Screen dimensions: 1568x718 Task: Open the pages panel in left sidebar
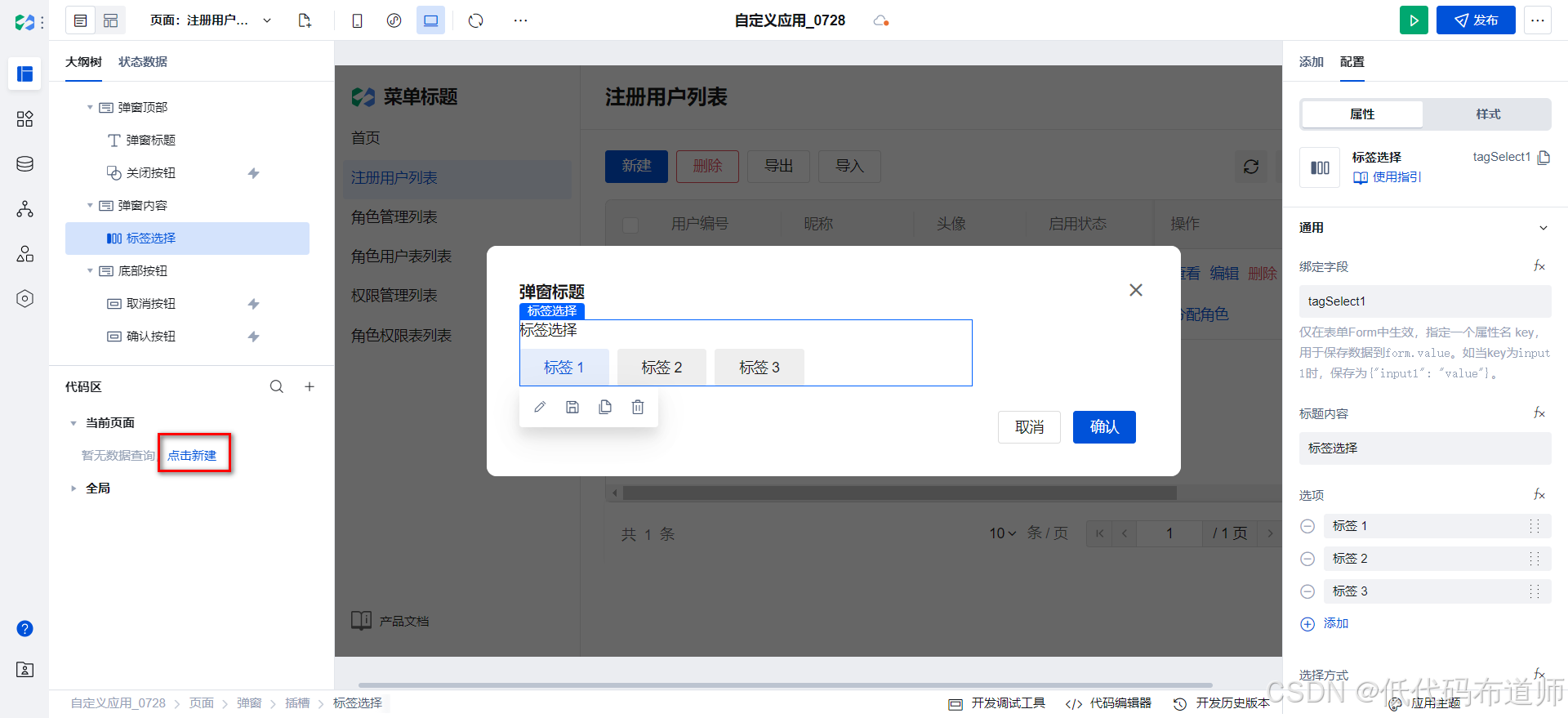point(24,74)
